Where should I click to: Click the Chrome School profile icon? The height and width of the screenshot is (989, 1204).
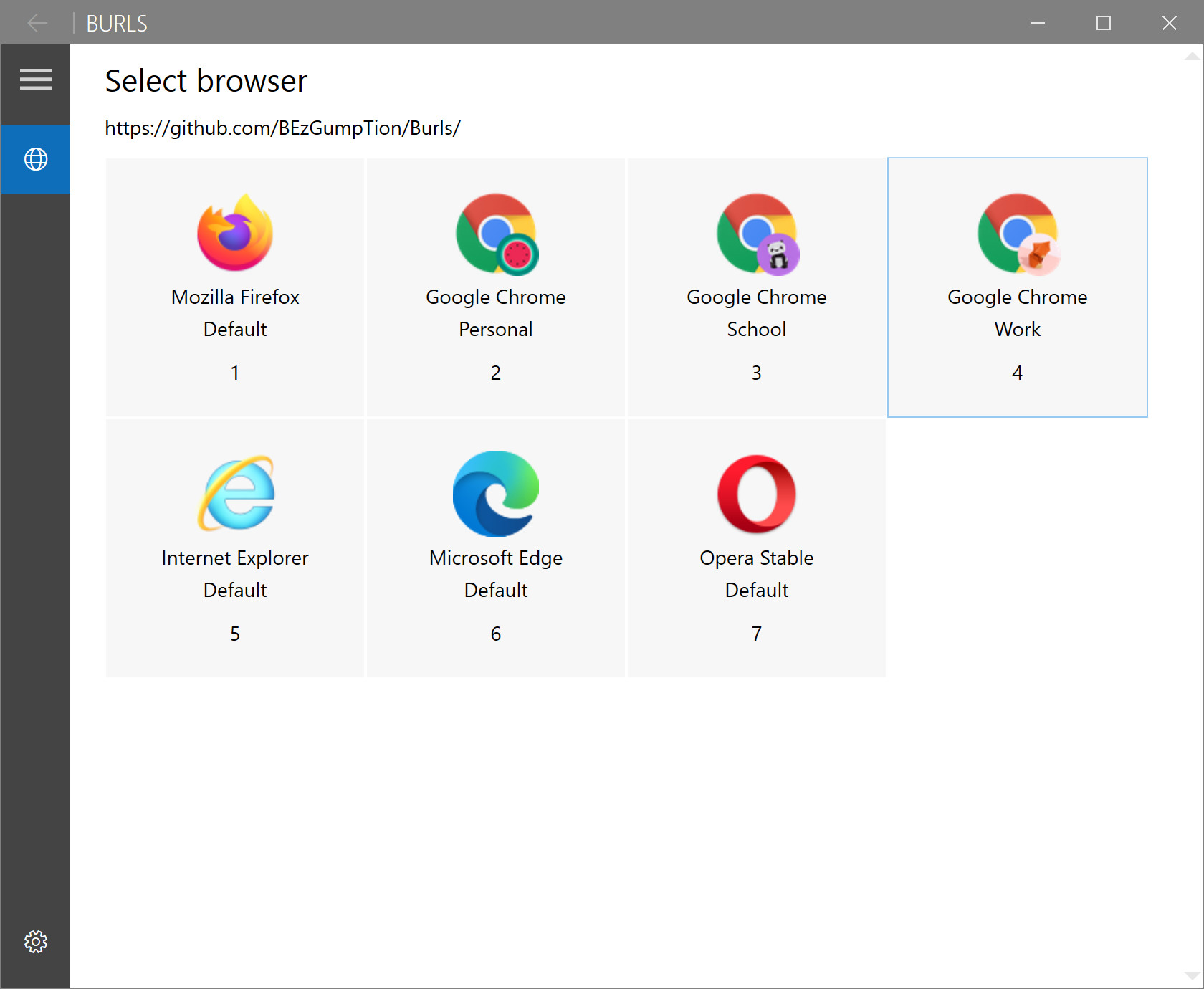point(758,234)
